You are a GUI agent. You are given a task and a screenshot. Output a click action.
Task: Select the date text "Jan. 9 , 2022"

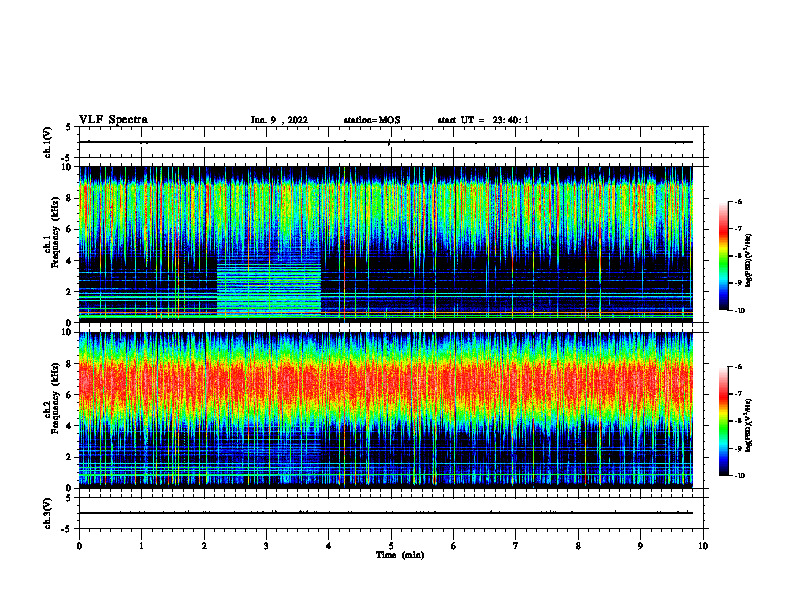coord(279,120)
